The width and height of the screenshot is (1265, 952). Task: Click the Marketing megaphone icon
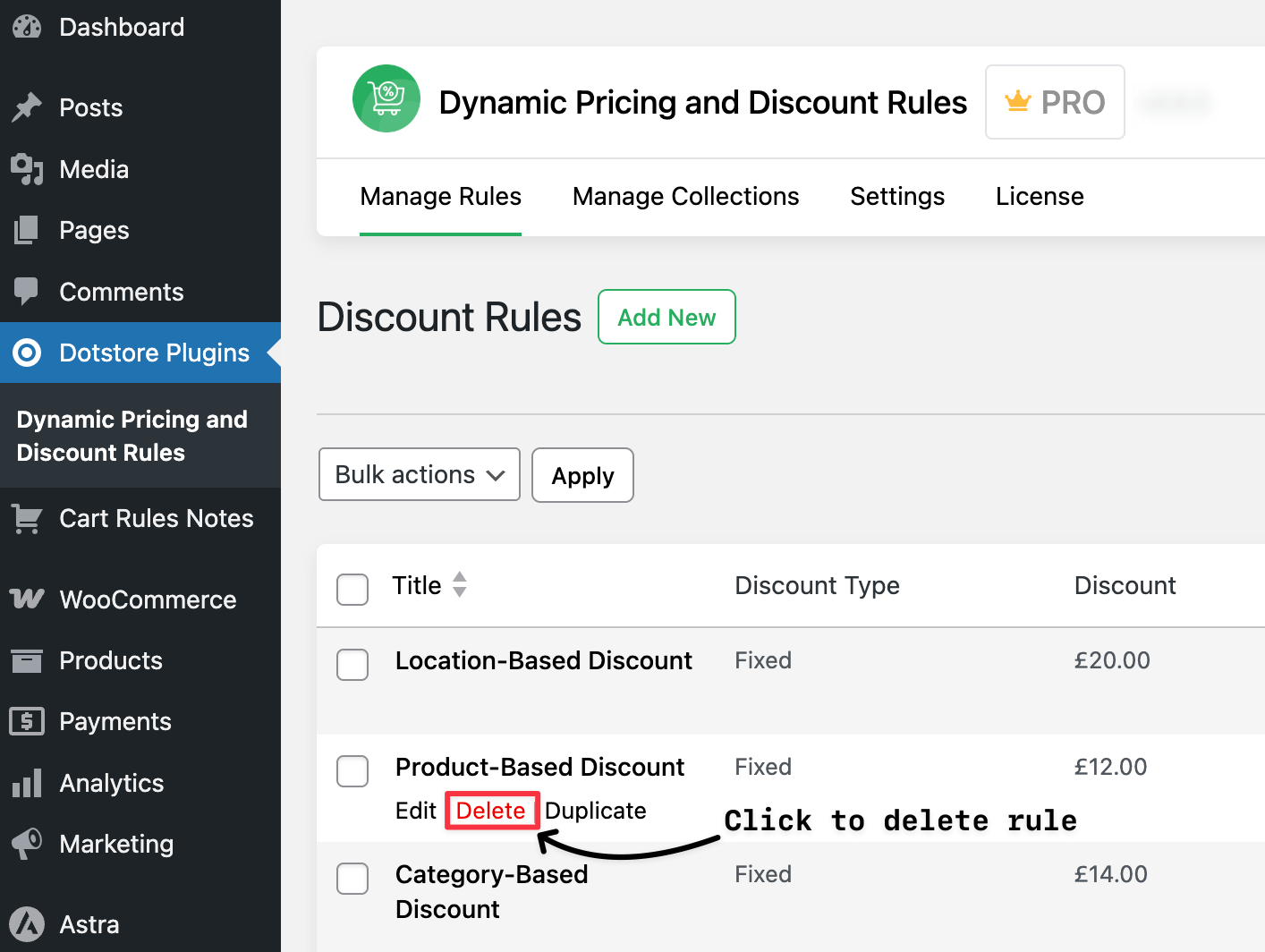click(x=27, y=844)
